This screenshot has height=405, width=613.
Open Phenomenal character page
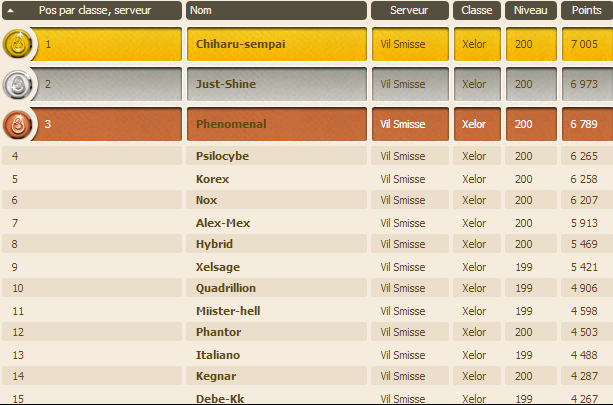pyautogui.click(x=231, y=124)
